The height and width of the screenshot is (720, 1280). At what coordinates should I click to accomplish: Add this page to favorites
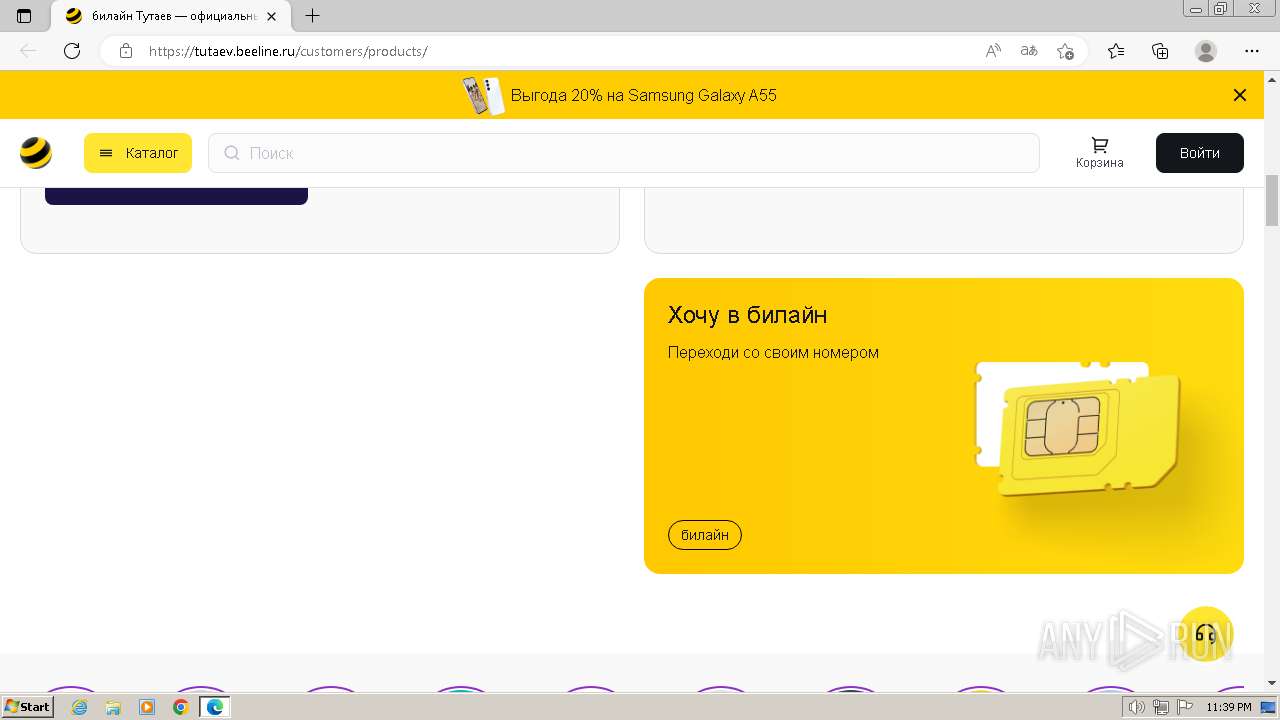point(1065,51)
